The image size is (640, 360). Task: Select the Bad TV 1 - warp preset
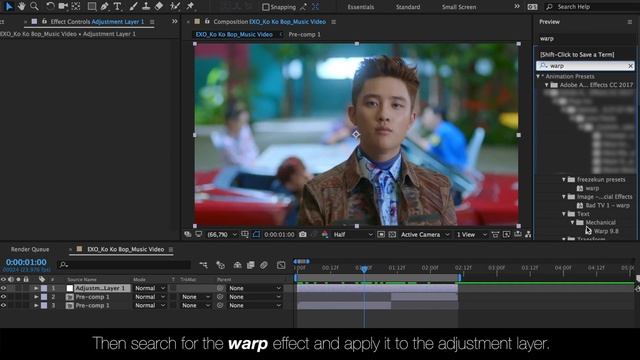[x=607, y=205]
